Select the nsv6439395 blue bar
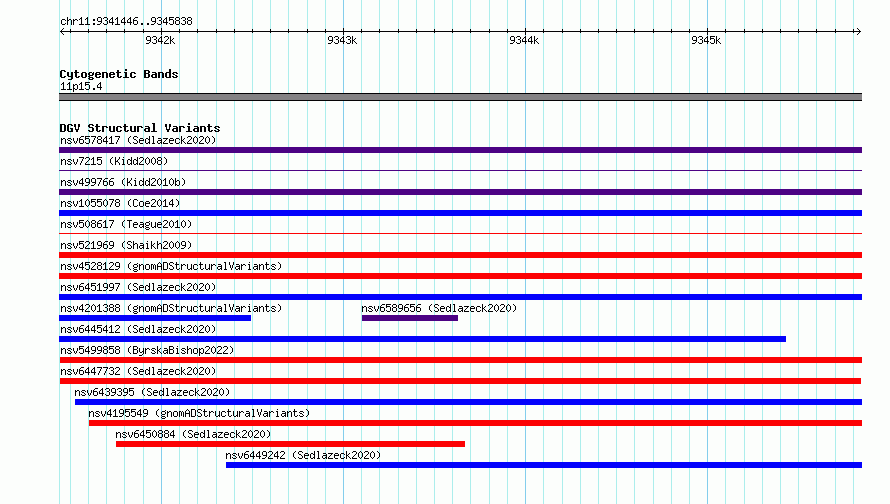The height and width of the screenshot is (504, 890). 468,402
